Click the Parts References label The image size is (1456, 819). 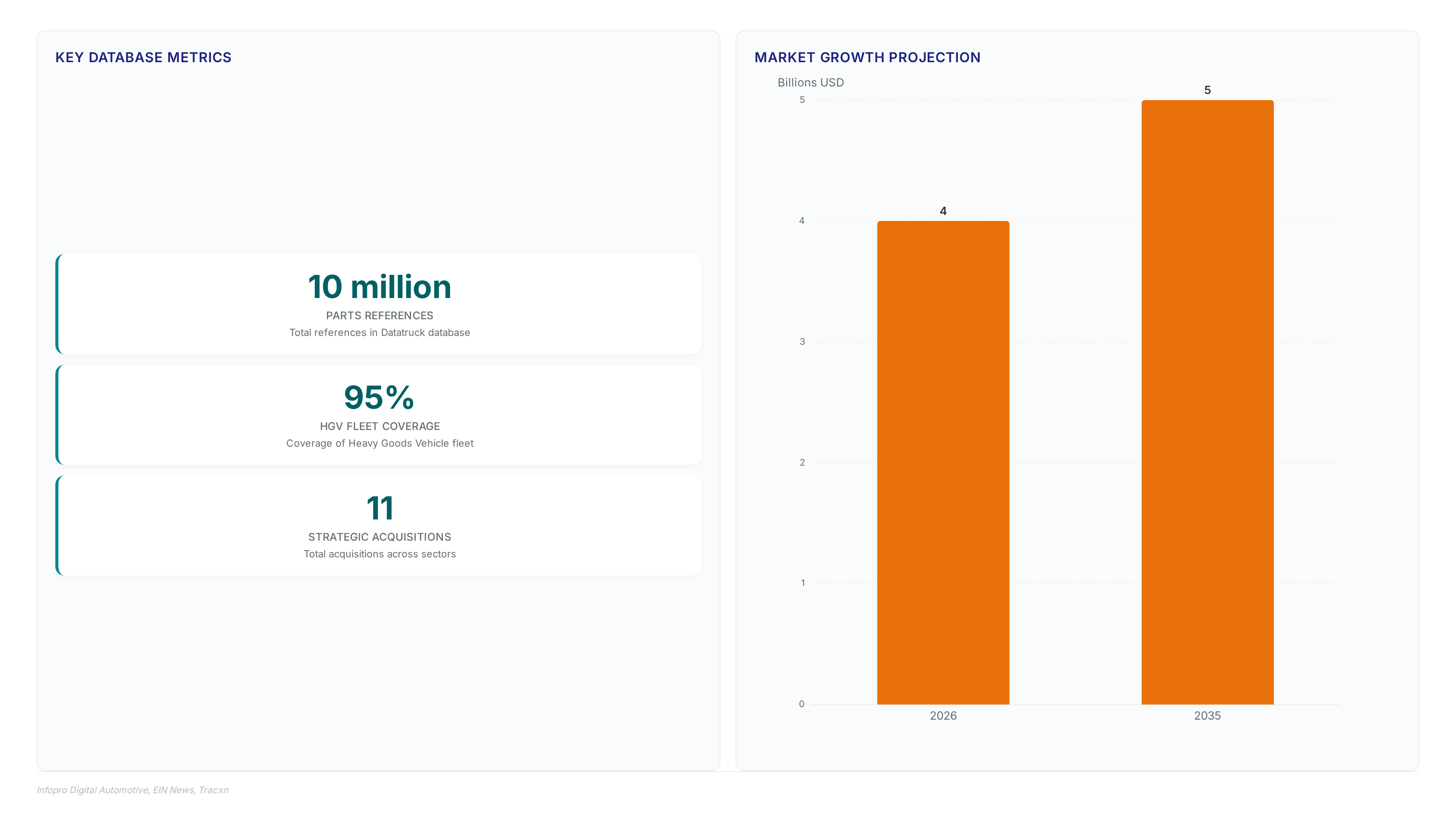pyautogui.click(x=379, y=315)
